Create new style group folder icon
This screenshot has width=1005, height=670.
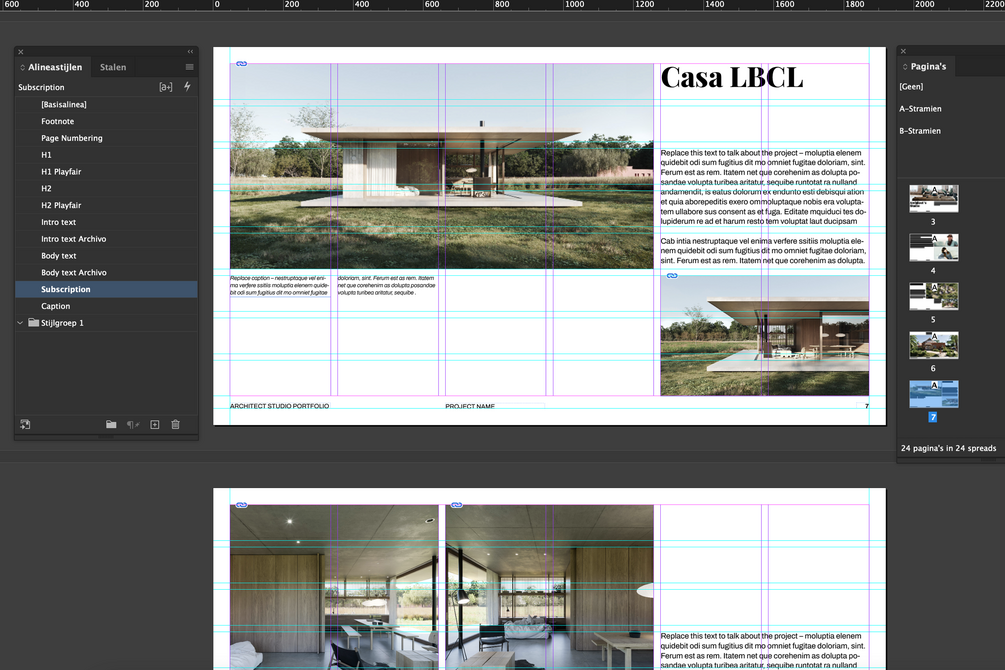coord(111,424)
